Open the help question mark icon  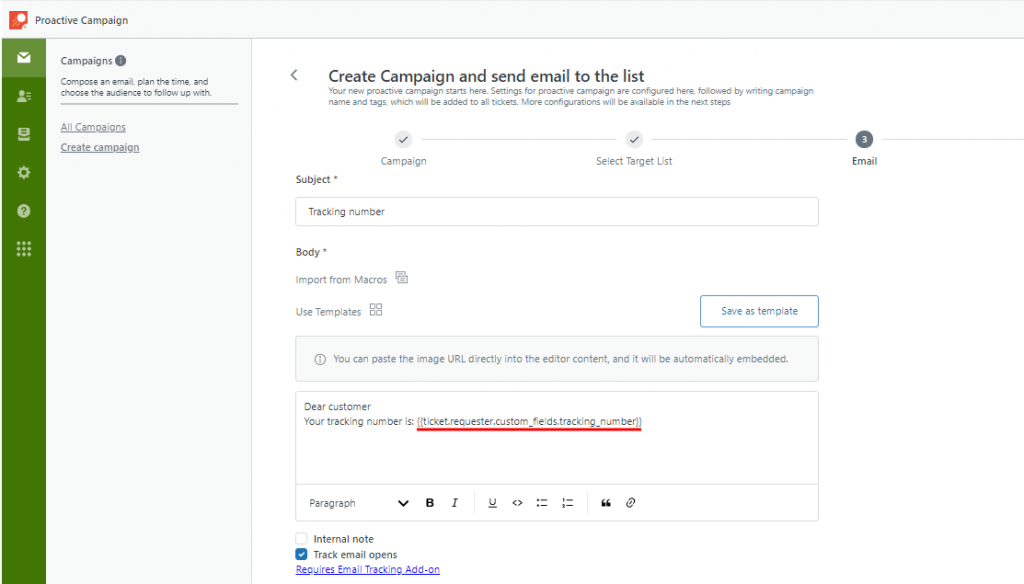[x=23, y=211]
